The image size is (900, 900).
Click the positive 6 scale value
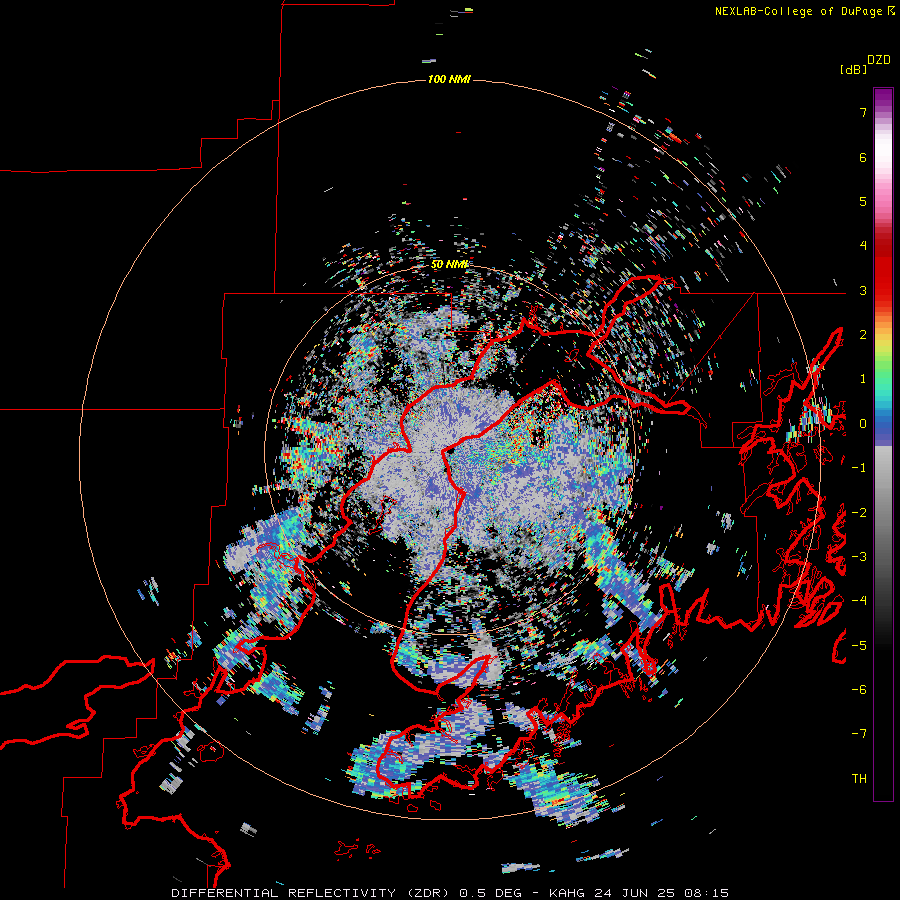coord(863,157)
